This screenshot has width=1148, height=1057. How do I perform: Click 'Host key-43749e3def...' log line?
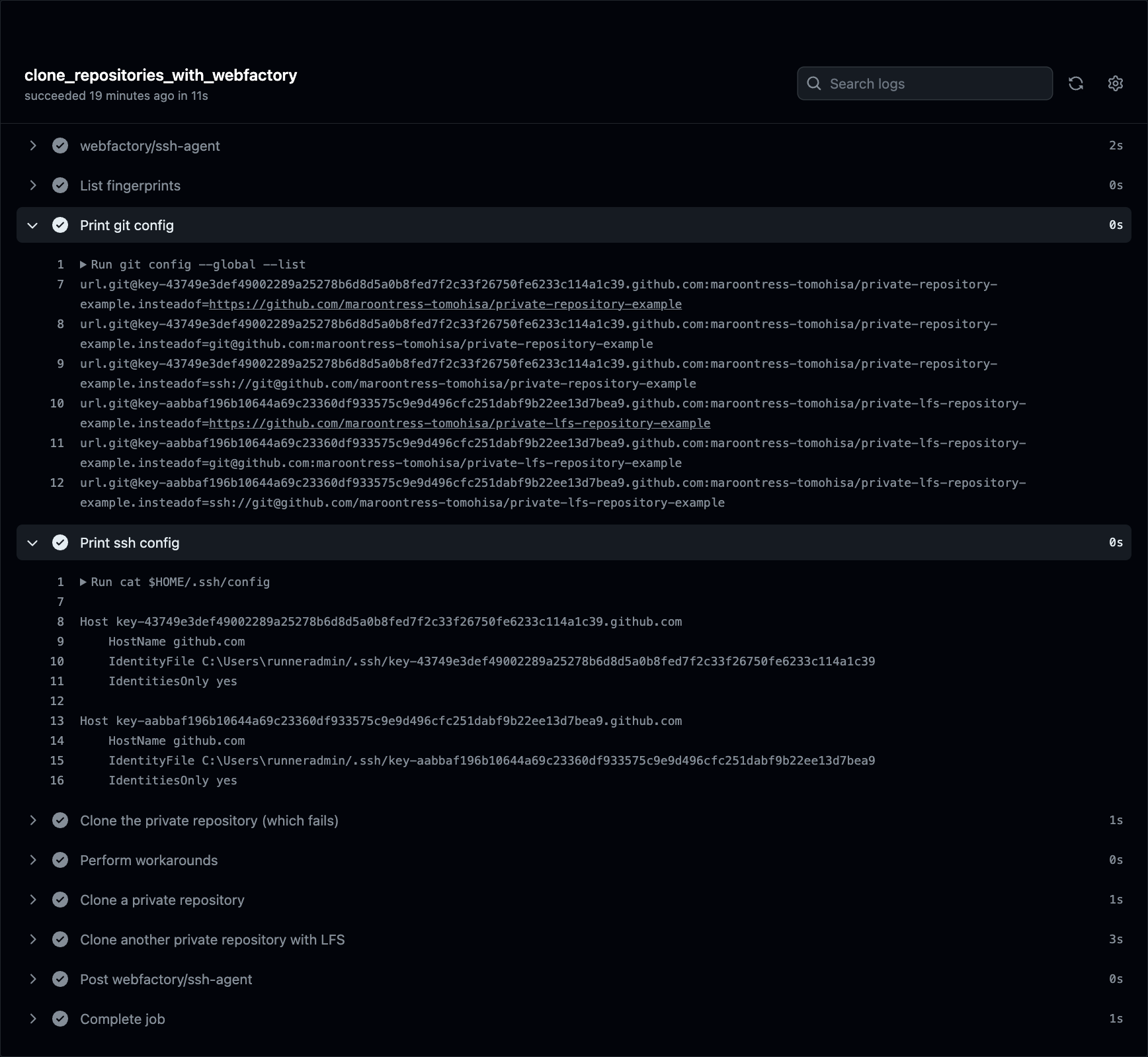pos(381,622)
